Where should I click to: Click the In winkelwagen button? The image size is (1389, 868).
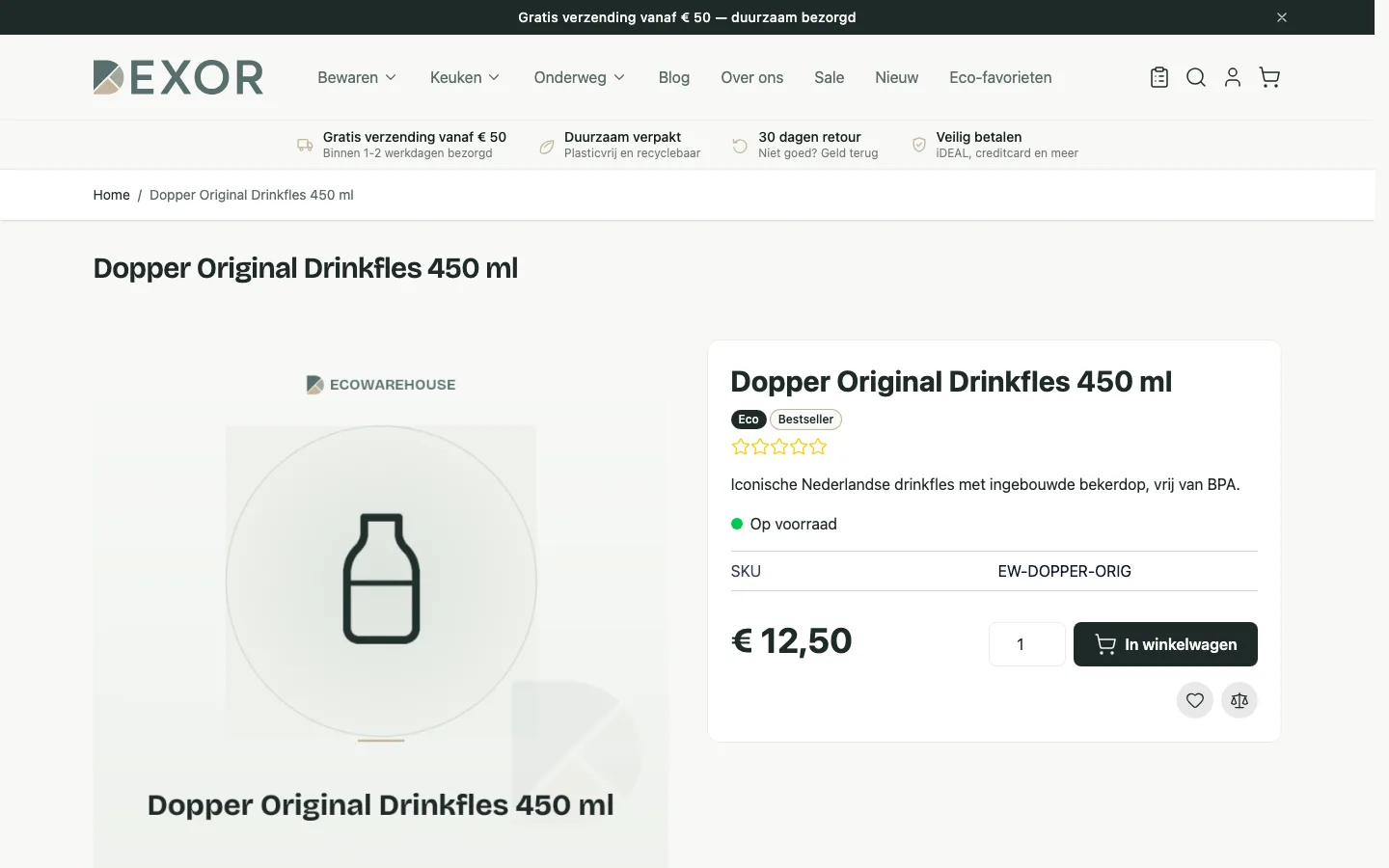point(1165,644)
